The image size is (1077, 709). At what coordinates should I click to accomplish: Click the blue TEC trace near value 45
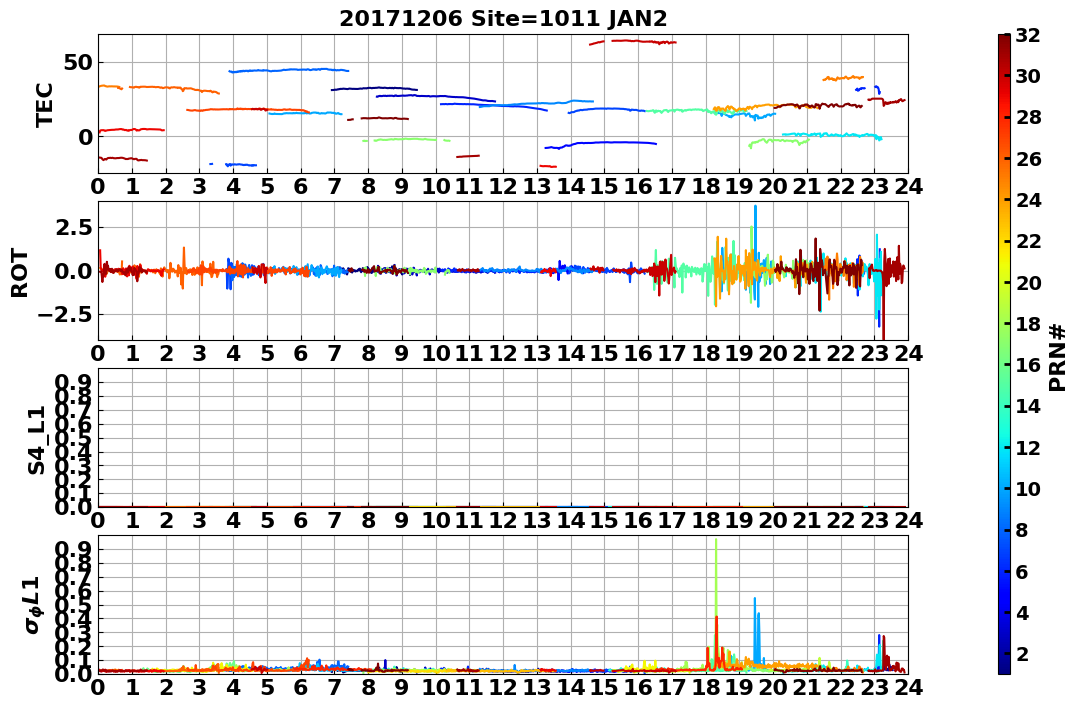[288, 70]
